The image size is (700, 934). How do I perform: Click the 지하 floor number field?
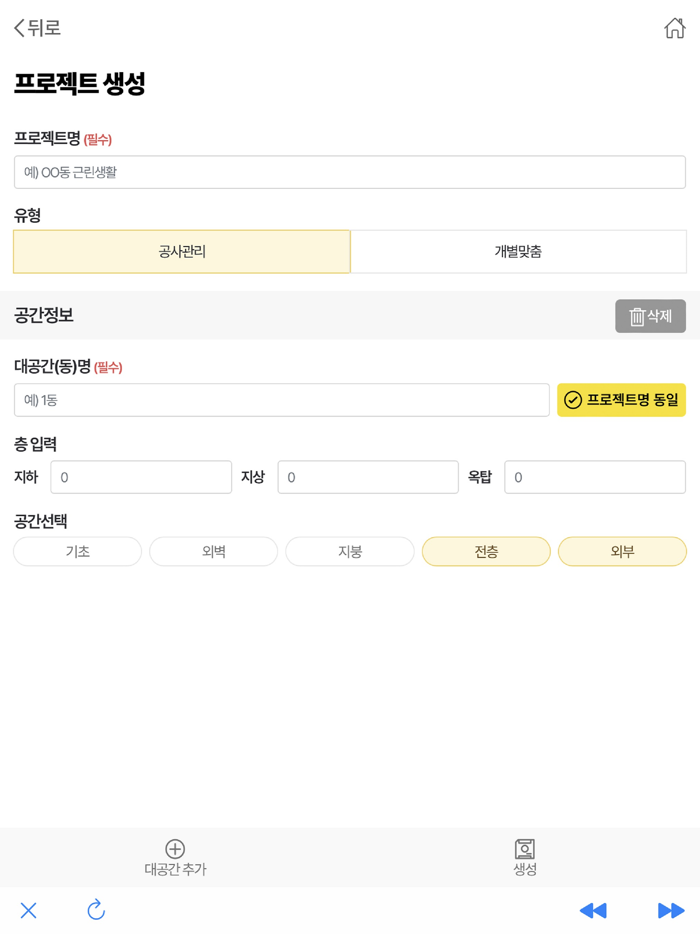(x=140, y=477)
